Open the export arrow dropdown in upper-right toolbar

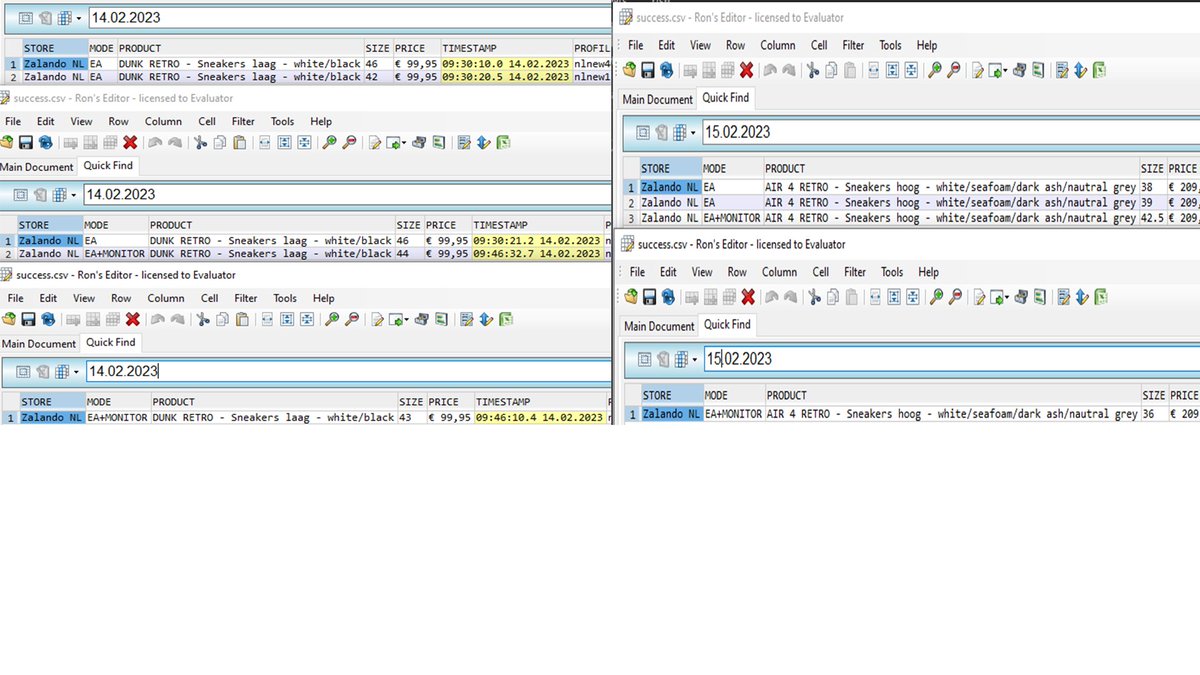1006,70
